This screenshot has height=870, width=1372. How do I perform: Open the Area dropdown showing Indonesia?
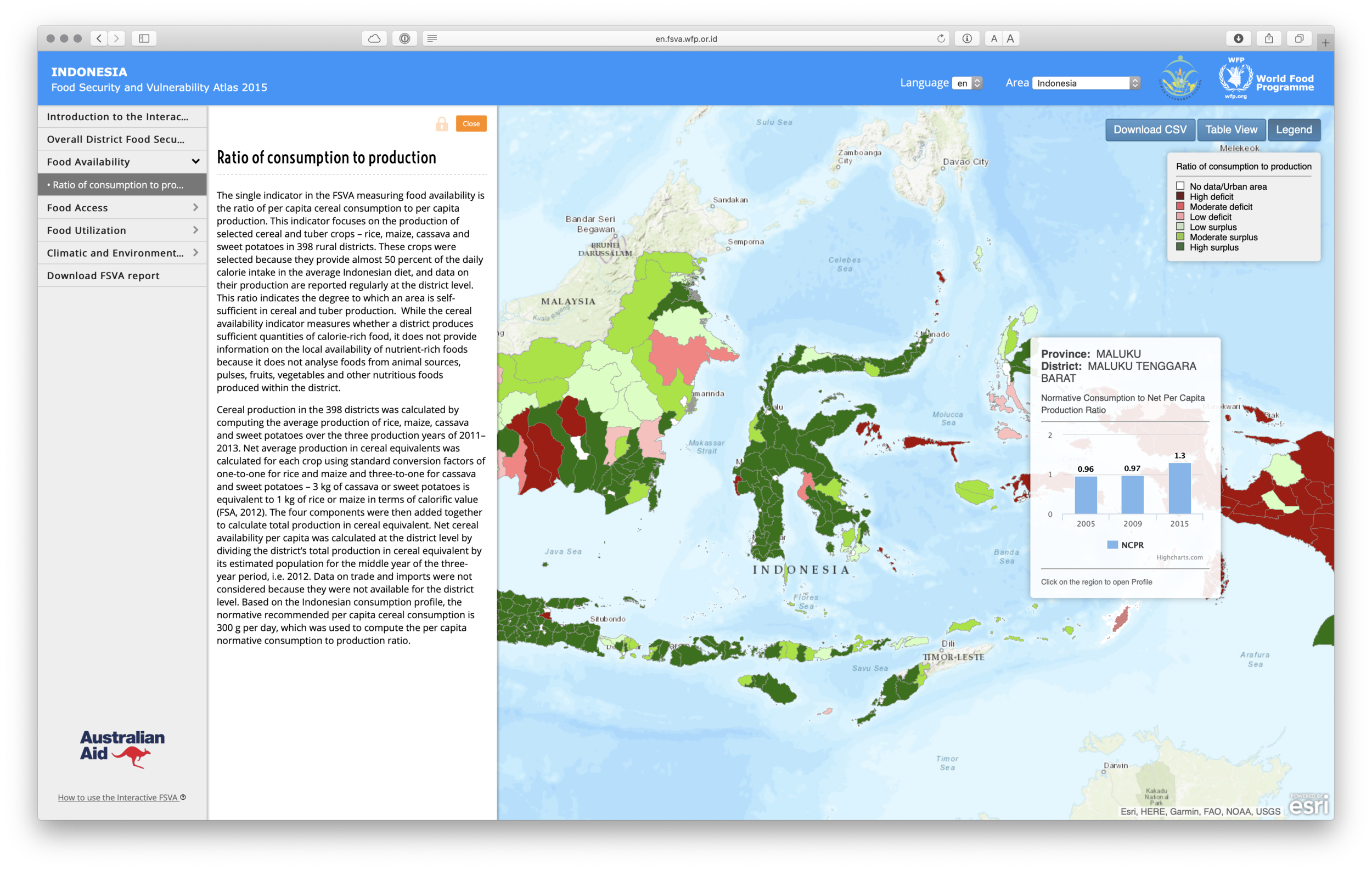[x=1086, y=83]
